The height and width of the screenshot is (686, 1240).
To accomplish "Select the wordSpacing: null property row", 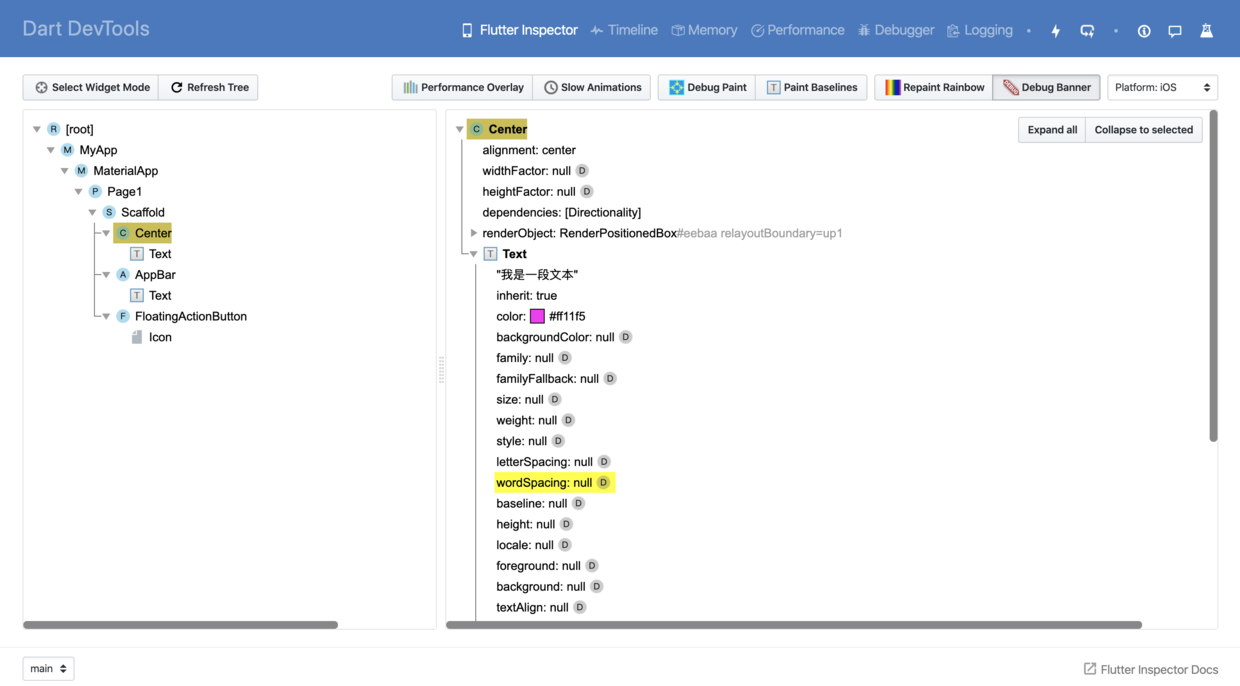I will pyautogui.click(x=554, y=483).
